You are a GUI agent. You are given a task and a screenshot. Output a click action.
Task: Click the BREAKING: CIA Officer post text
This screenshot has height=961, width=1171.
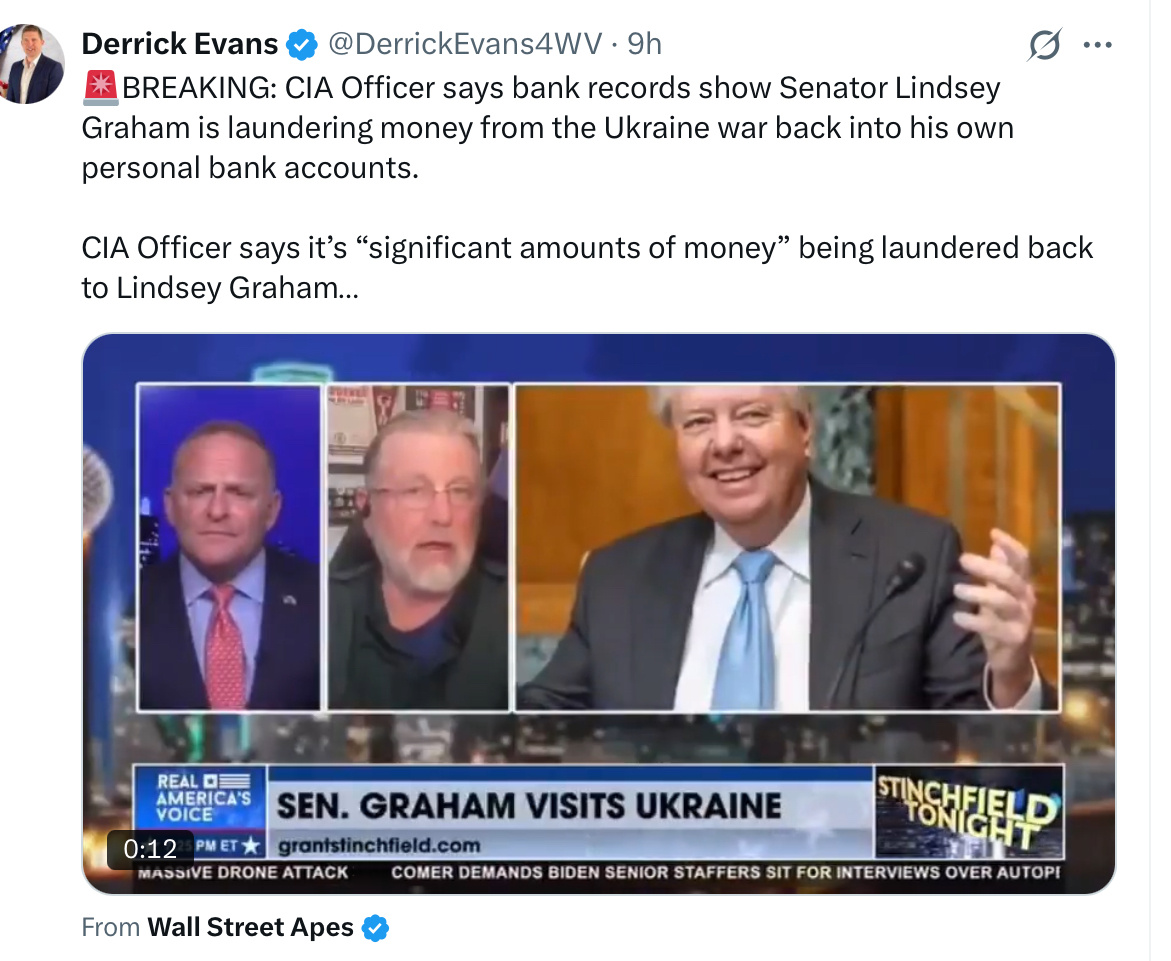point(547,128)
